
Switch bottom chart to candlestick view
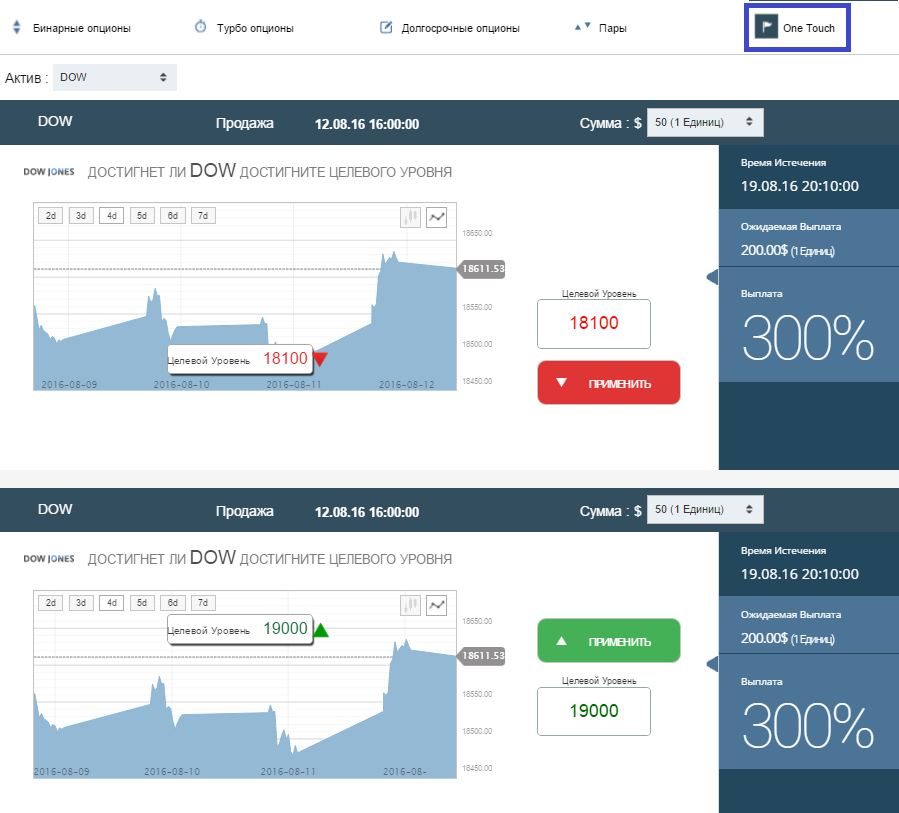pos(411,605)
